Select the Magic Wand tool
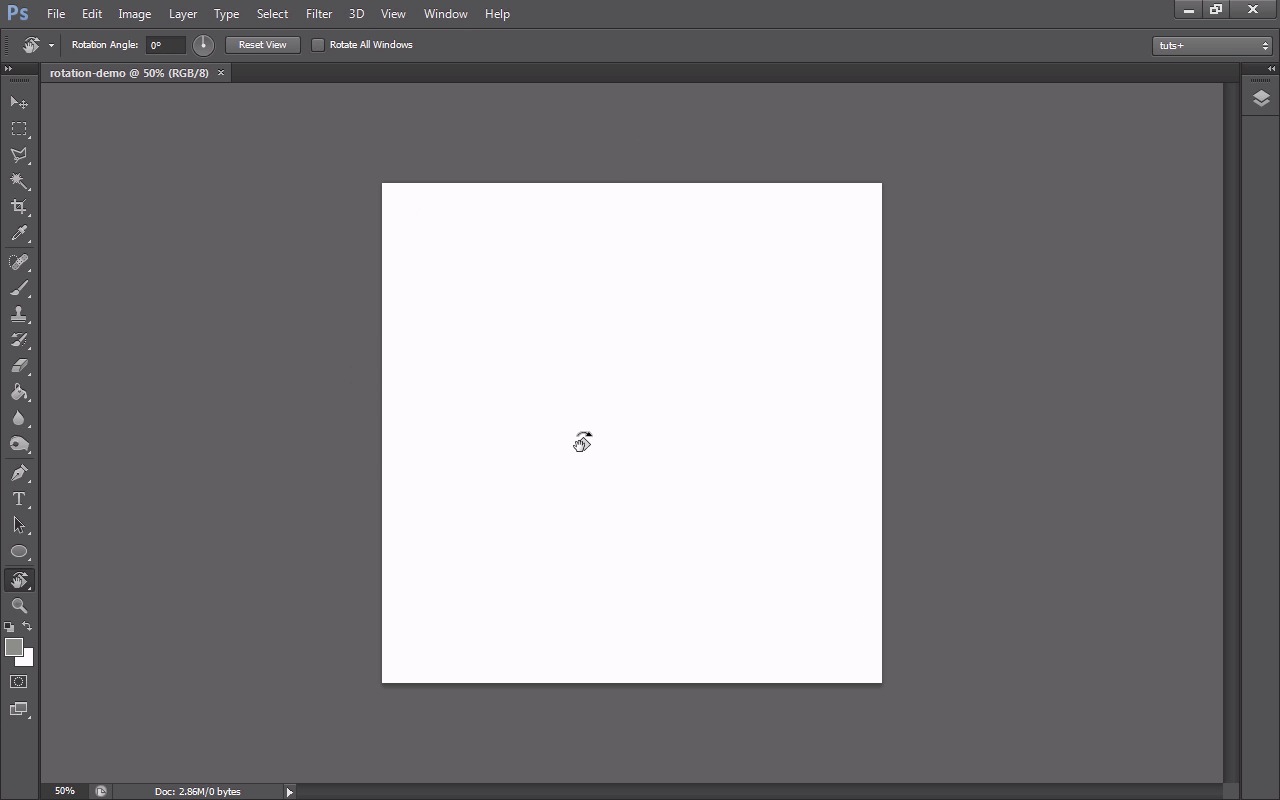Screen dimensions: 1280x800 click(19, 181)
